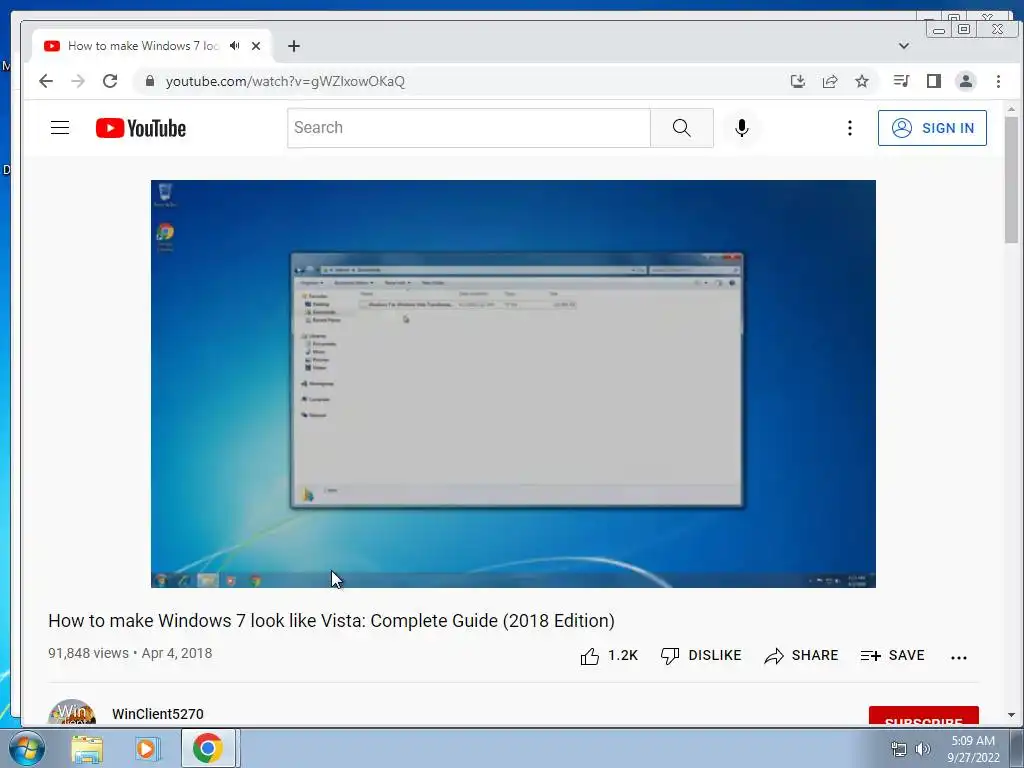Reload the YouTube page
The image size is (1024, 768).
(110, 81)
